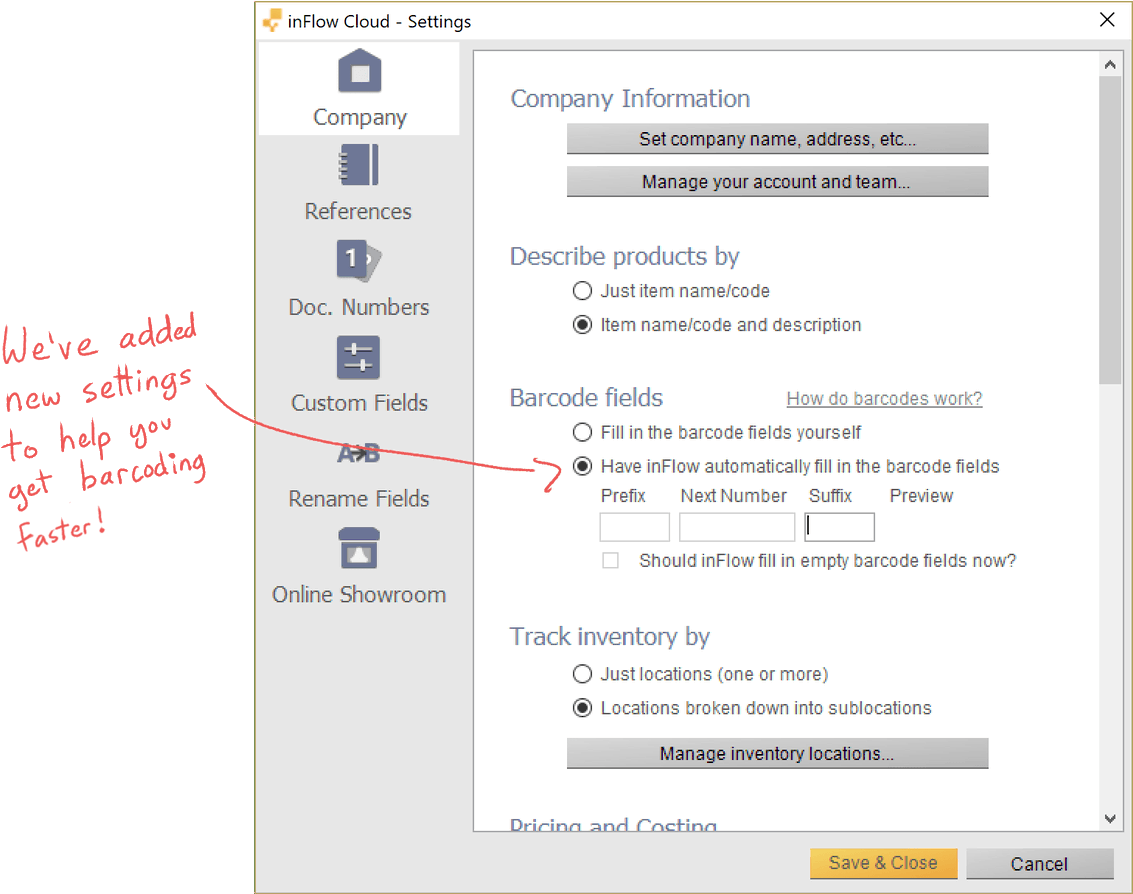
Task: Click the Cancel button
Action: [x=1040, y=864]
